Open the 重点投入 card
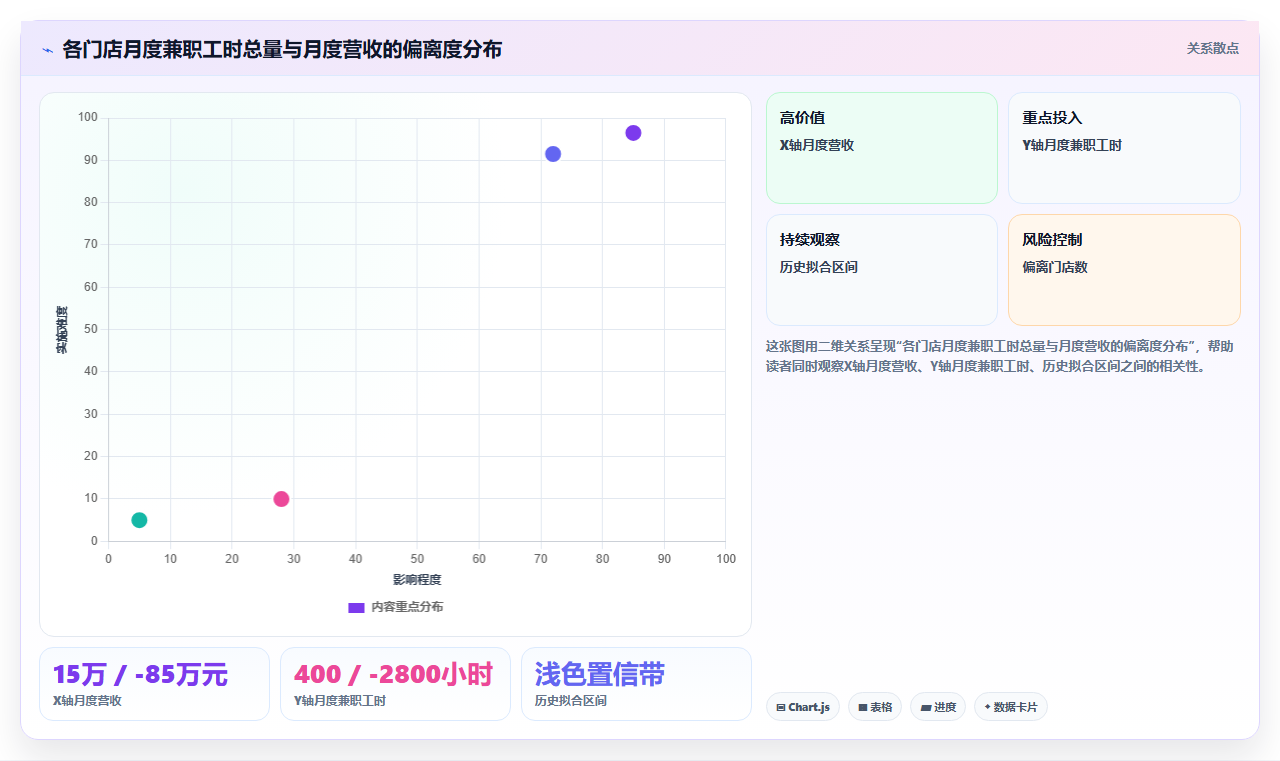Screen dimensions: 1280x761 pos(1124,148)
